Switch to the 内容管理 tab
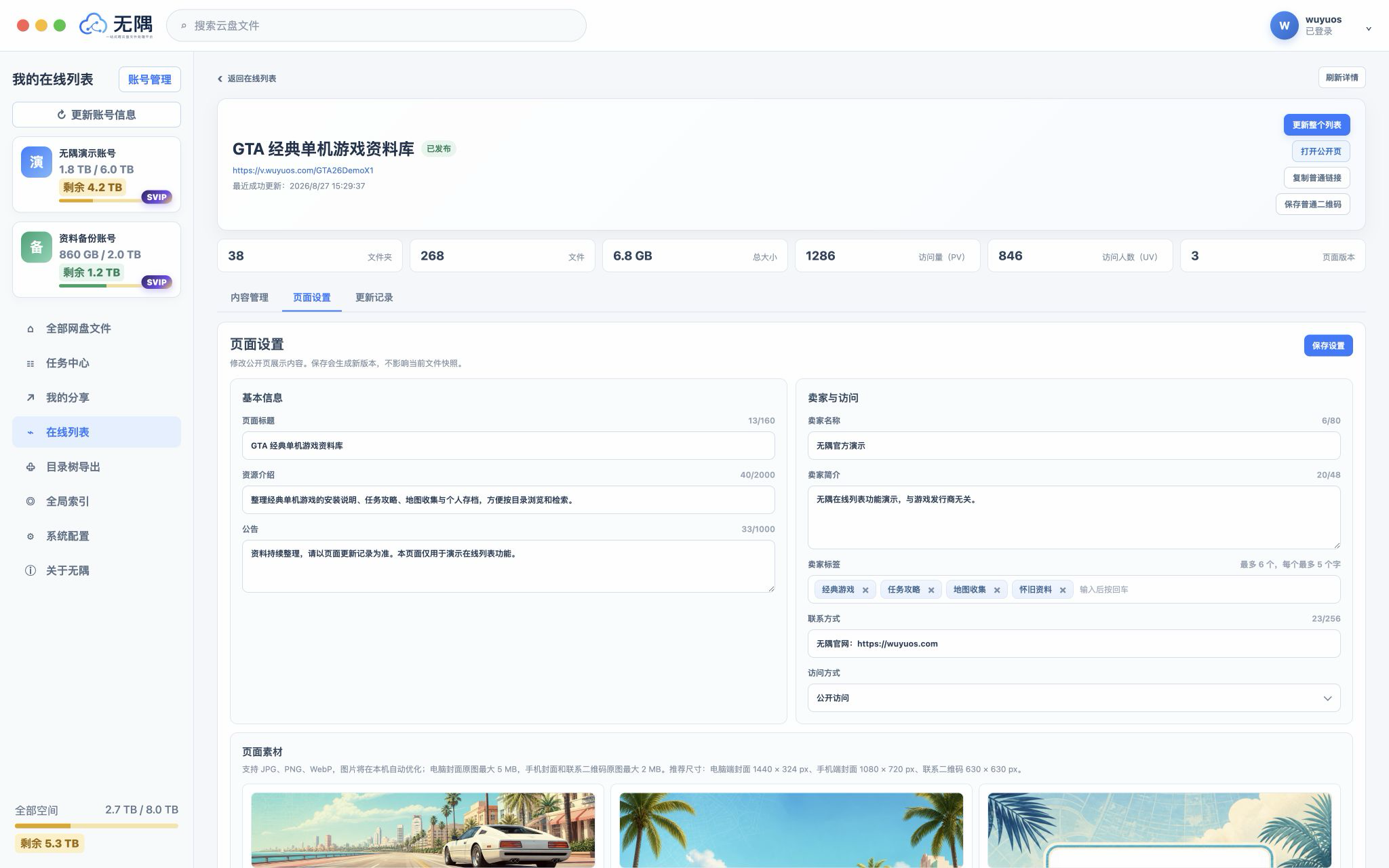This screenshot has height=868, width=1389. [250, 298]
